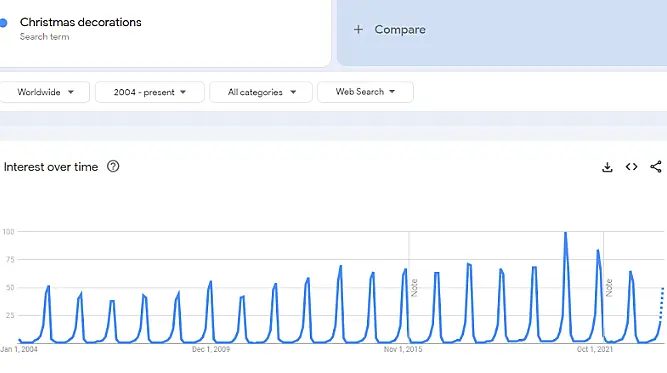The image size is (667, 373).
Task: Download the Interest over time data
Action: [x=607, y=167]
